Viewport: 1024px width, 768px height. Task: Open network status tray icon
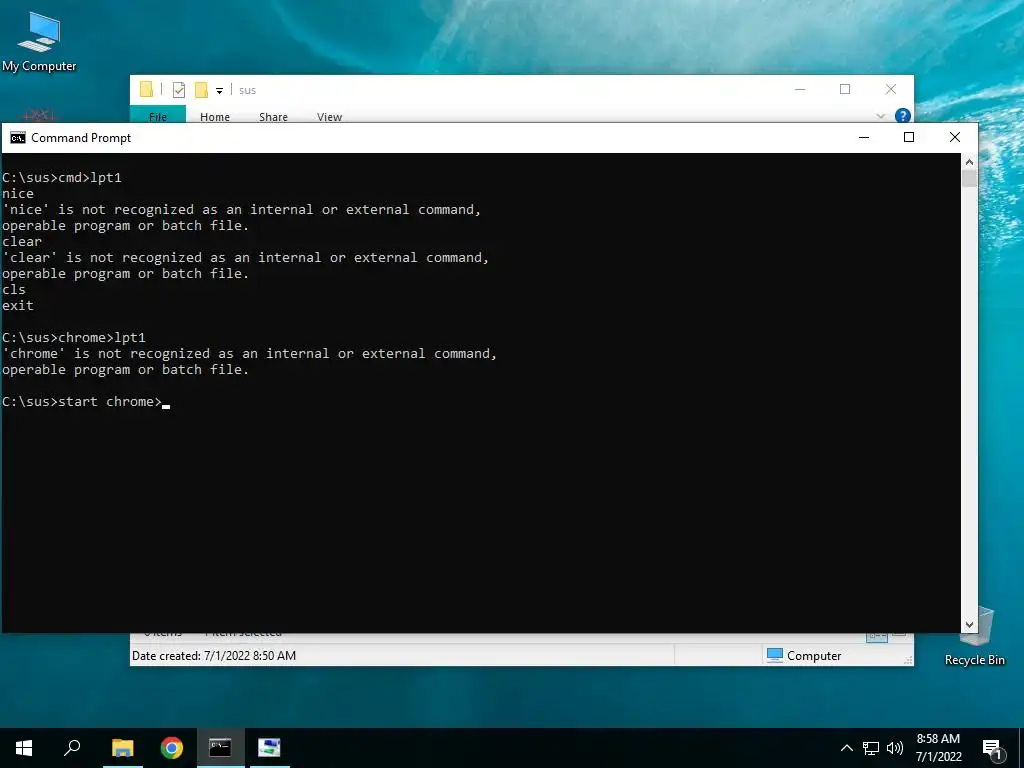(x=871, y=748)
